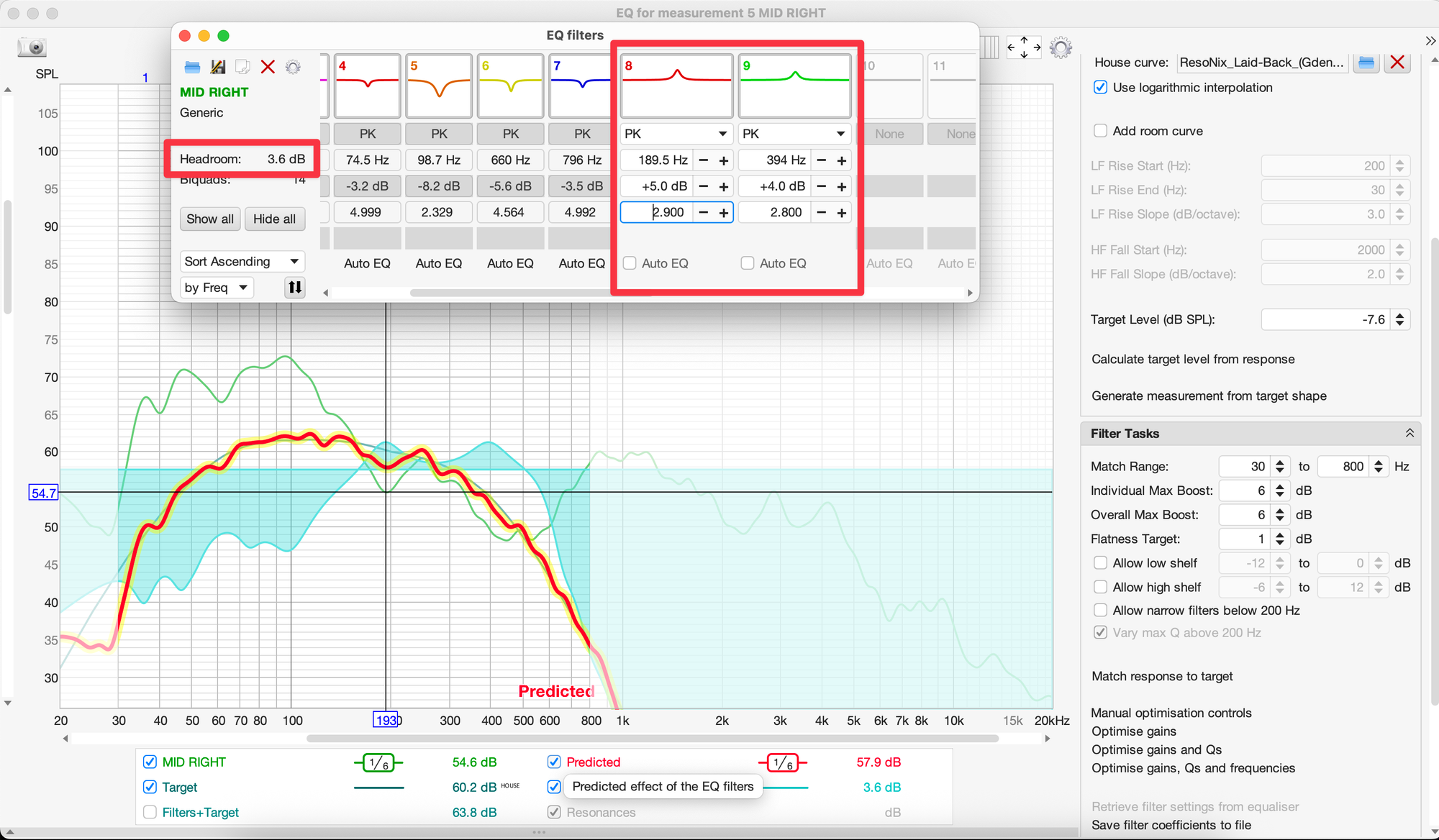The width and height of the screenshot is (1439, 840).
Task: Collapse the Filter Tasks section
Action: 1409,433
